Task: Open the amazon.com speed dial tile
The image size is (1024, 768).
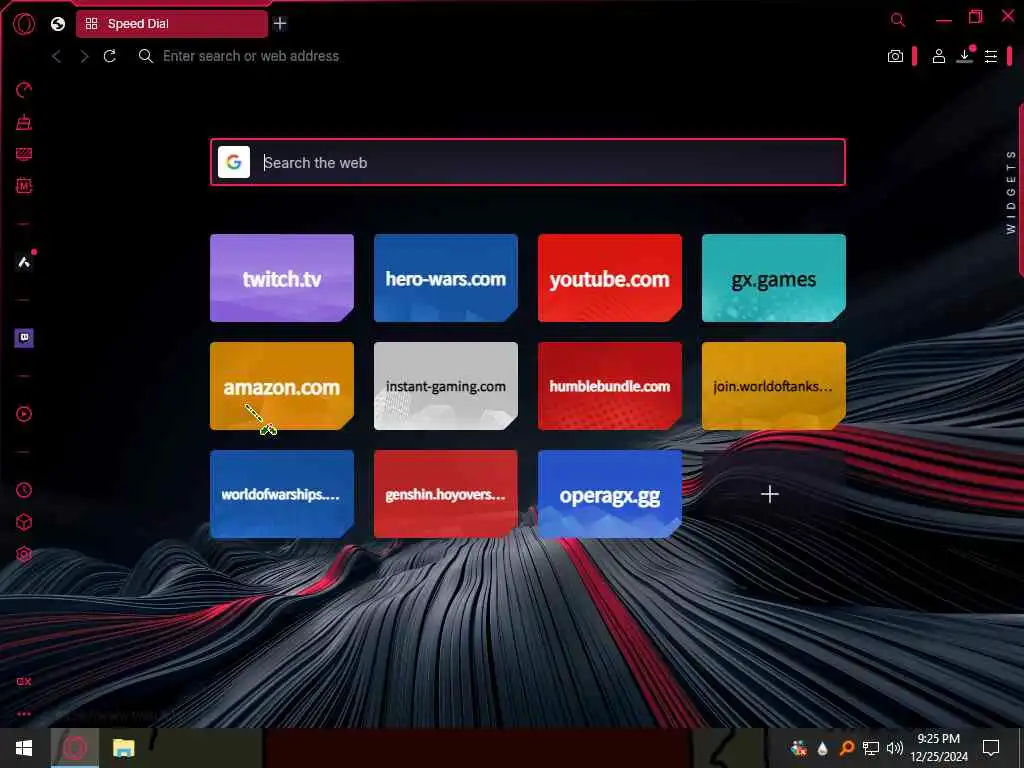Action: [281, 386]
